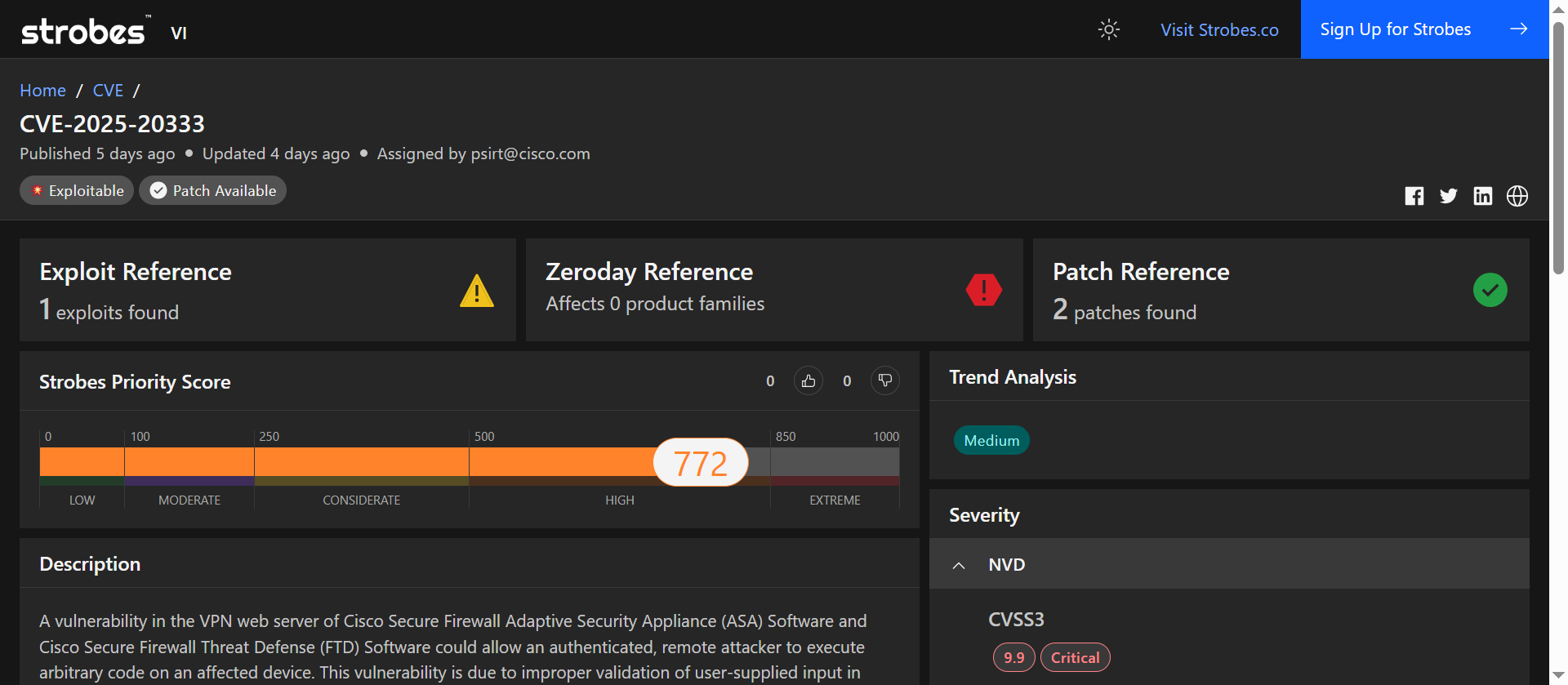Select the Exploitable tag chip

(x=77, y=190)
